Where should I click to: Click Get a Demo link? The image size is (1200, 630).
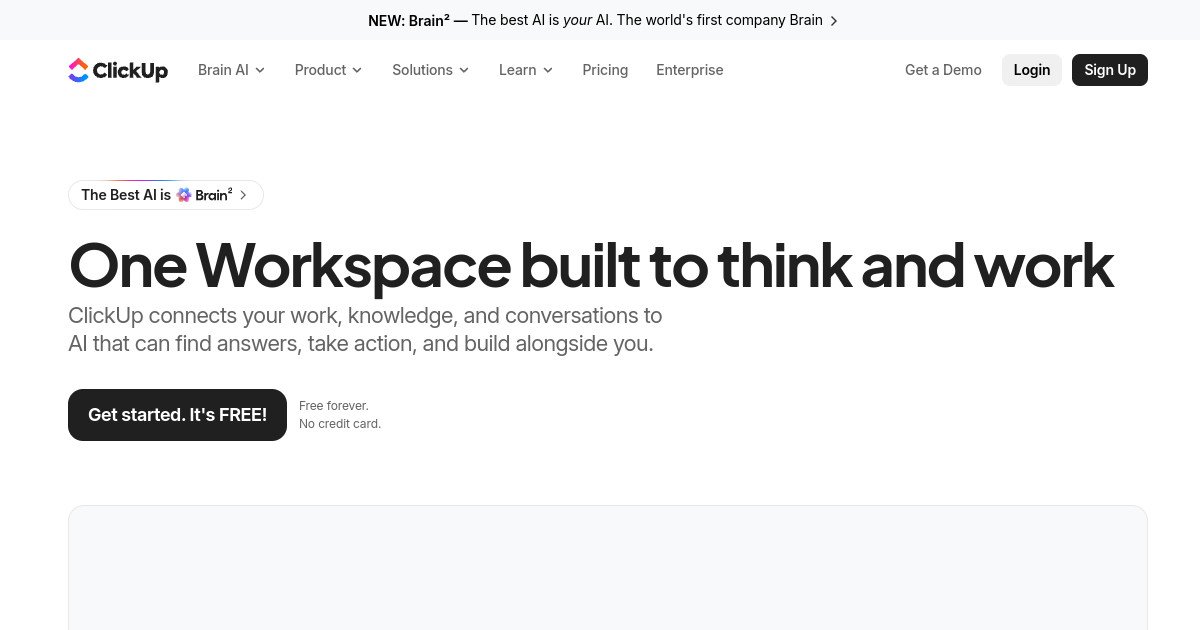[x=943, y=70]
